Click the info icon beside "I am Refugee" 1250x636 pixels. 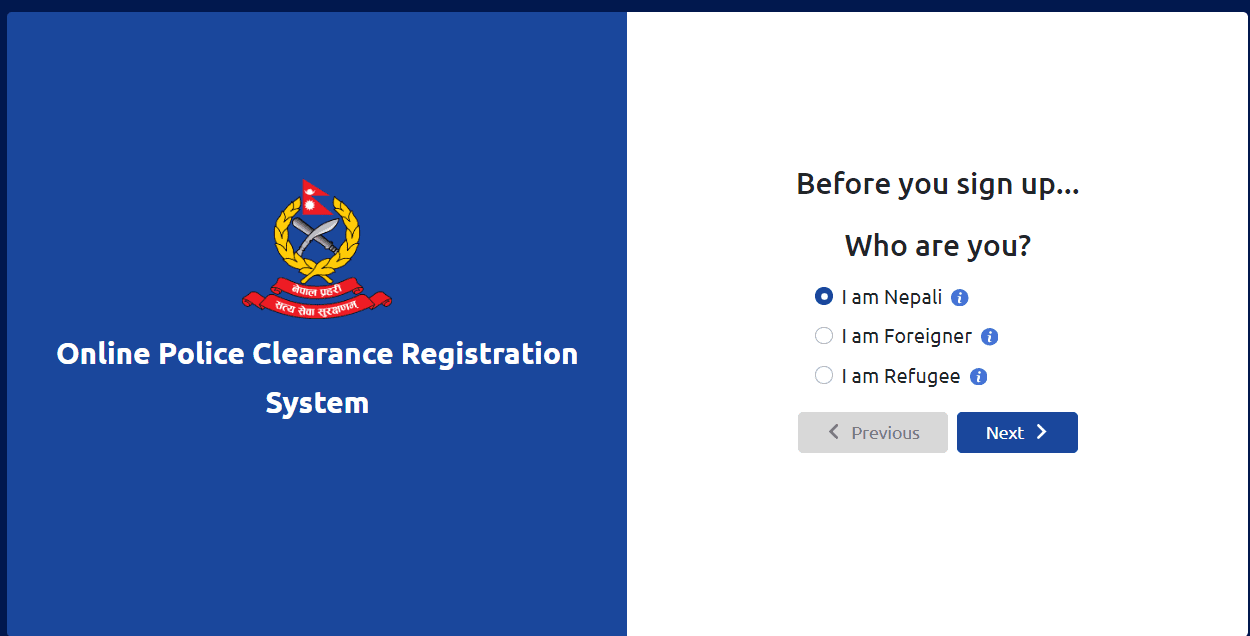pyautogui.click(x=978, y=375)
